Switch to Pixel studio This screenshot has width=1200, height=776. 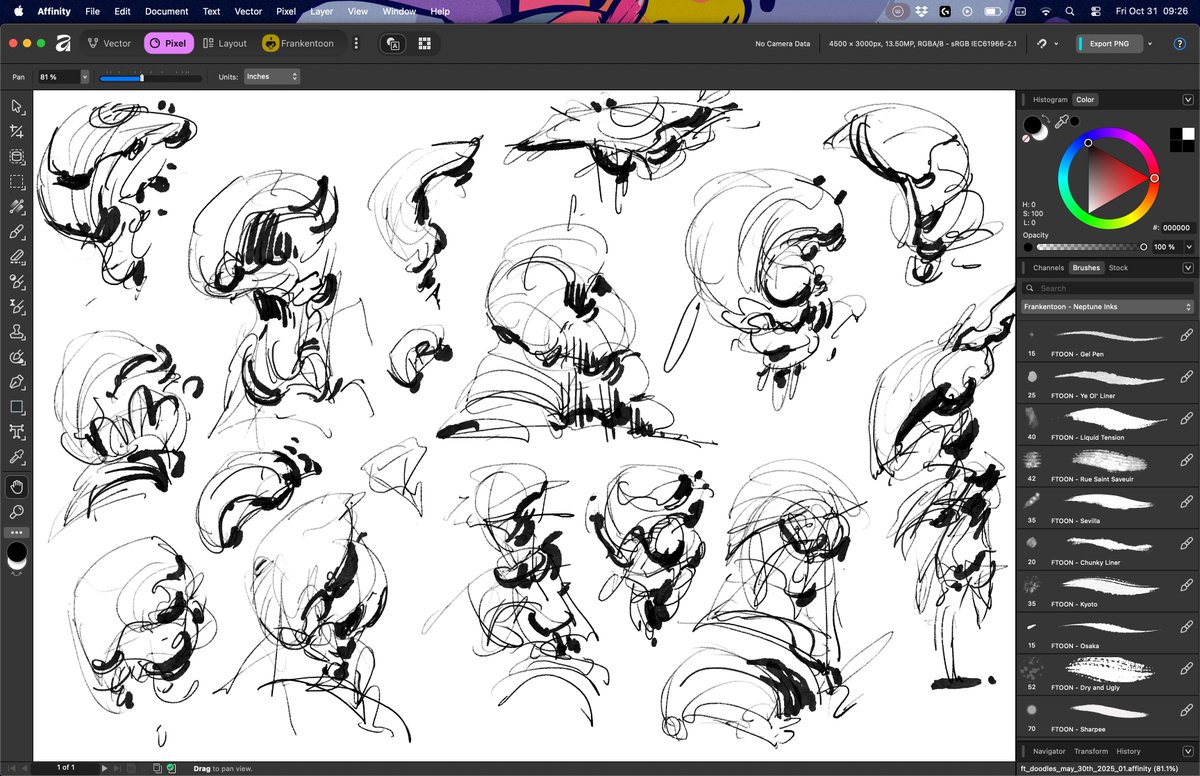[168, 43]
